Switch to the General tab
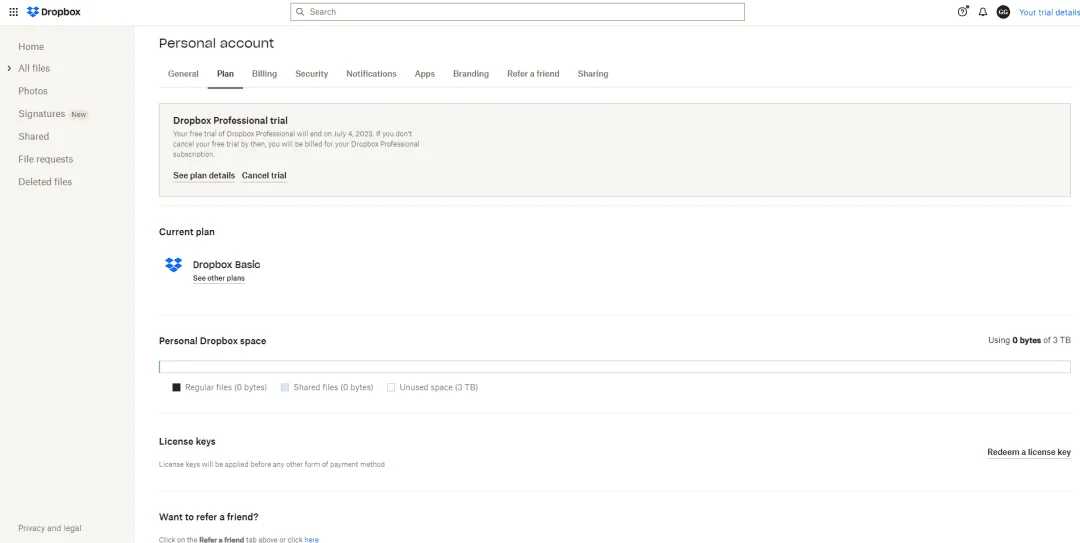 pyautogui.click(x=183, y=74)
